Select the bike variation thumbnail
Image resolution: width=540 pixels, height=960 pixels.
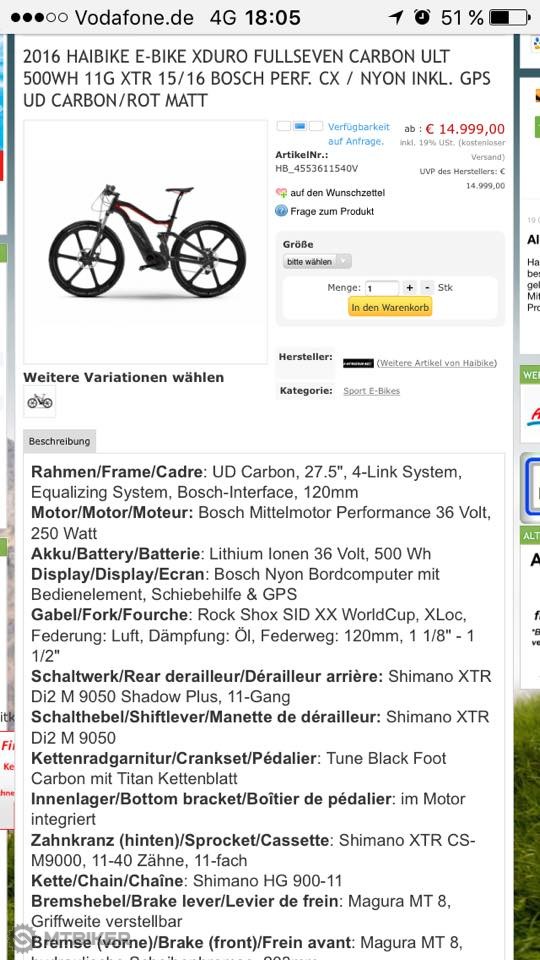(40, 401)
